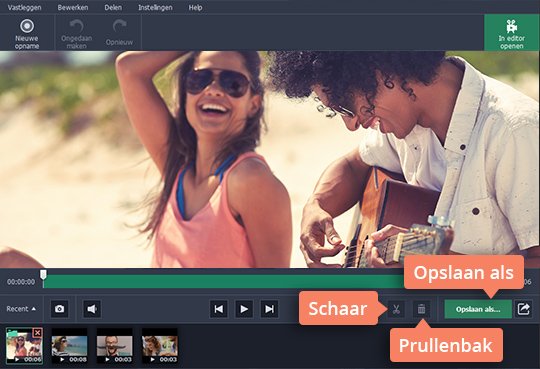
Task: Click the Opnieuw redo button
Action: (119, 33)
